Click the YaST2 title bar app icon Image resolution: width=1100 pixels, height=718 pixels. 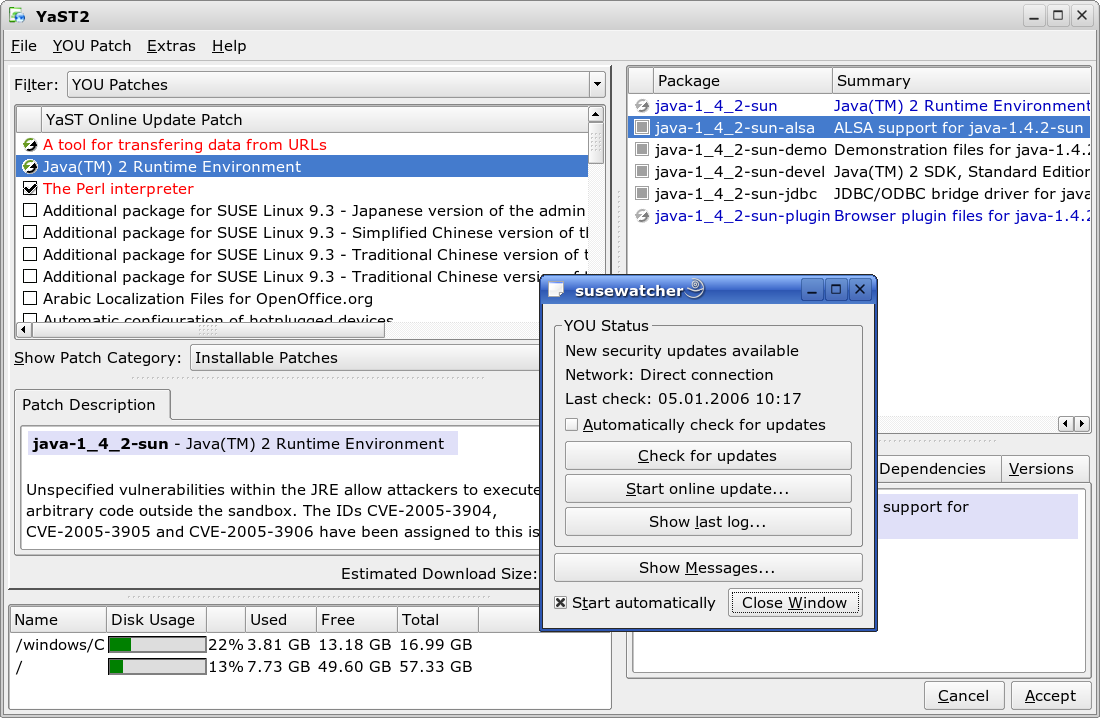(x=17, y=15)
